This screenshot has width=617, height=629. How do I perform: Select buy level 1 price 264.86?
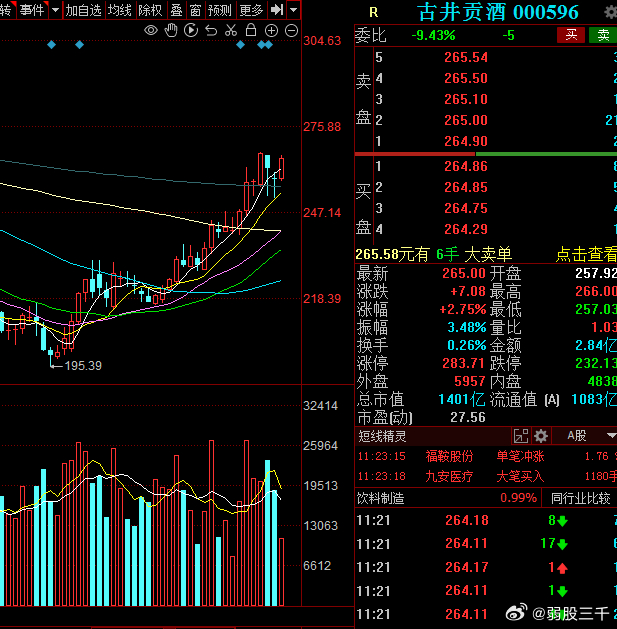pos(466,166)
